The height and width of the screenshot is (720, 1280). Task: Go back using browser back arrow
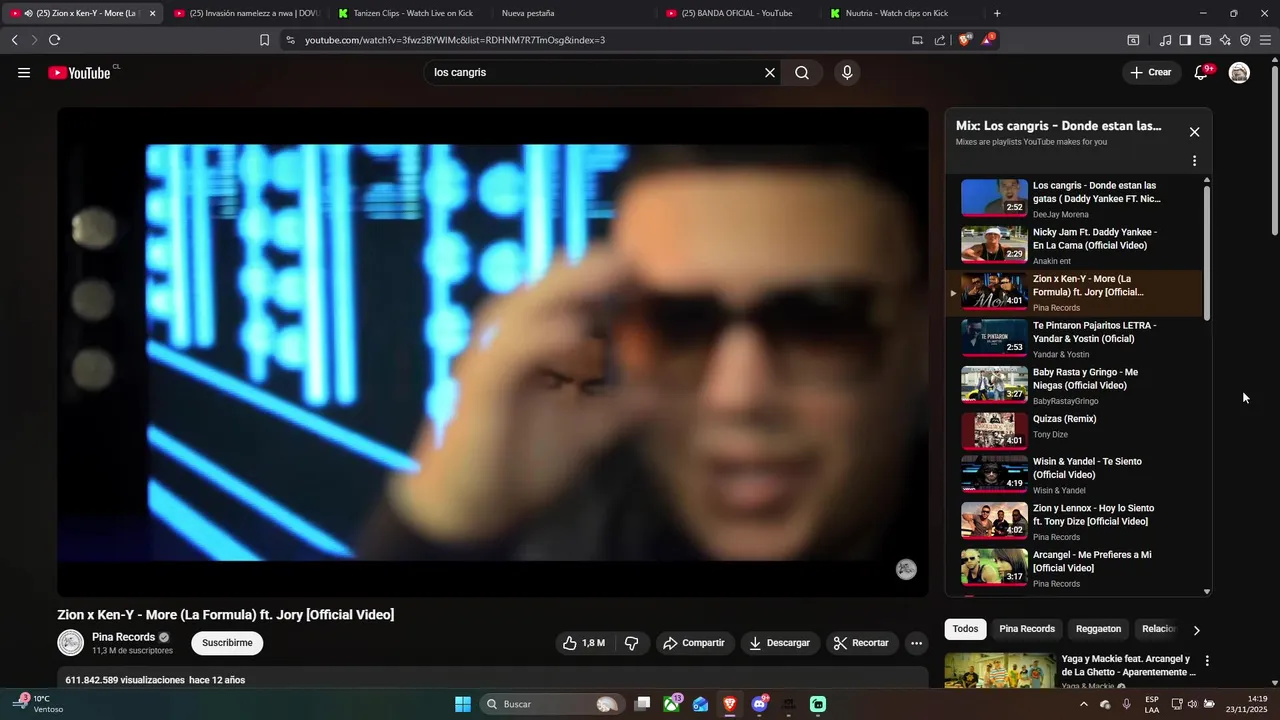pos(14,40)
